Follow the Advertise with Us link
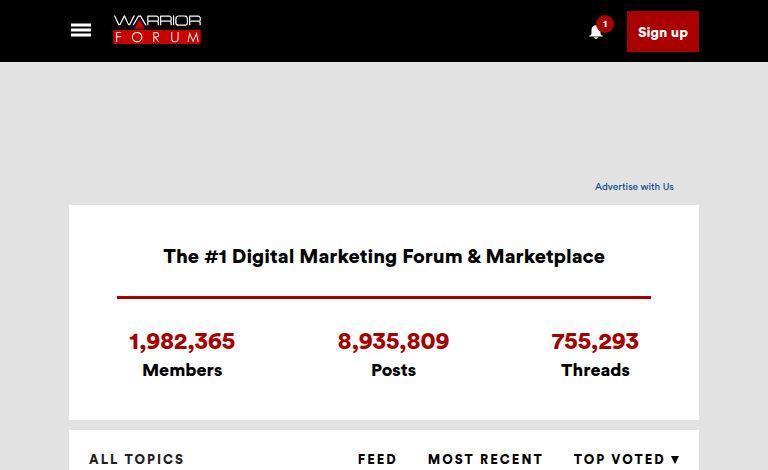The height and width of the screenshot is (470, 768). coord(634,187)
